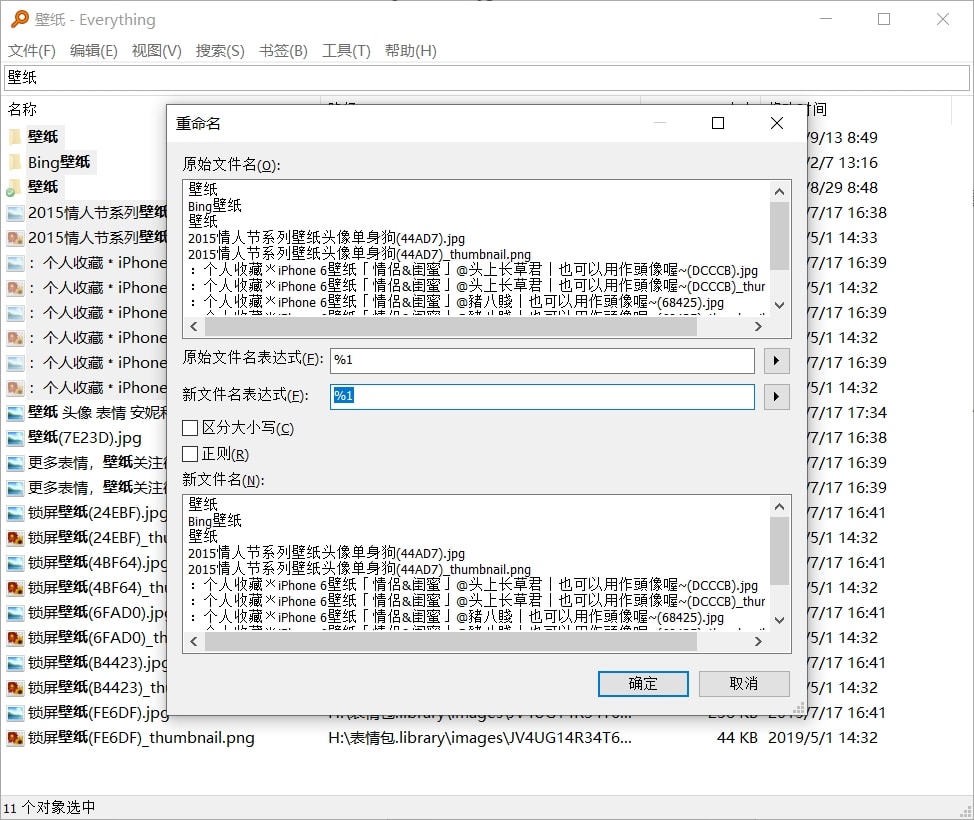Maximize the 重命名 dialog window

717,123
